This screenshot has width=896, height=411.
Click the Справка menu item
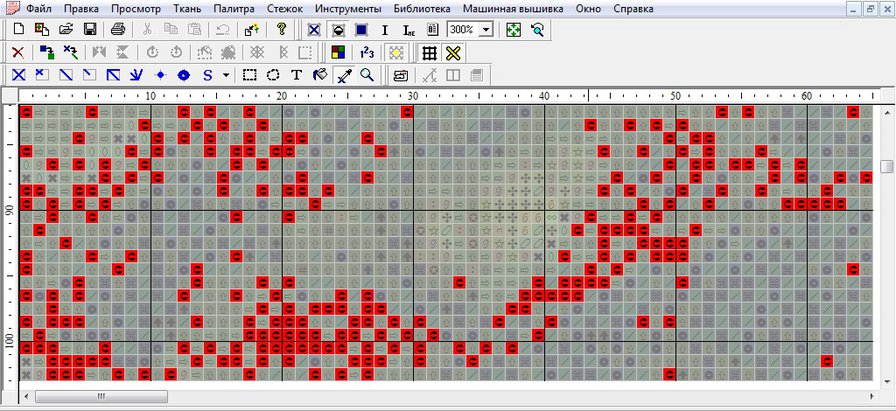[x=633, y=9]
